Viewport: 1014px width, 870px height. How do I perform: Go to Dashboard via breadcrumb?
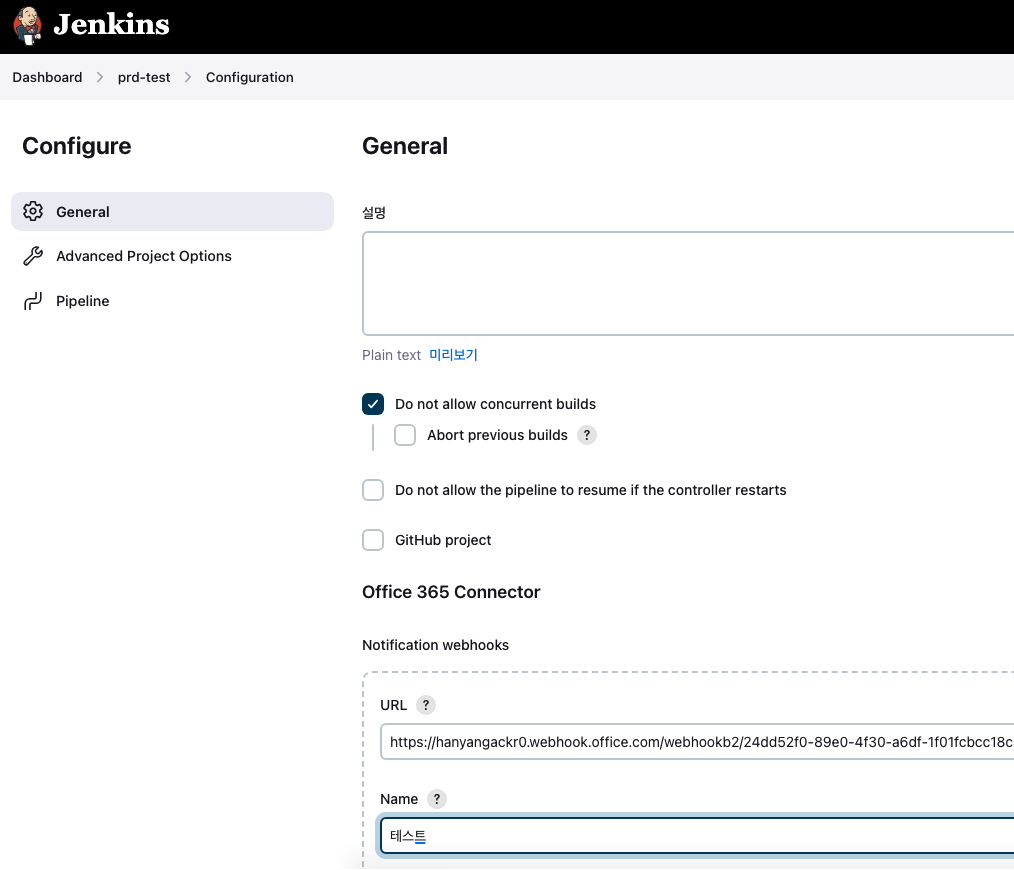(47, 77)
